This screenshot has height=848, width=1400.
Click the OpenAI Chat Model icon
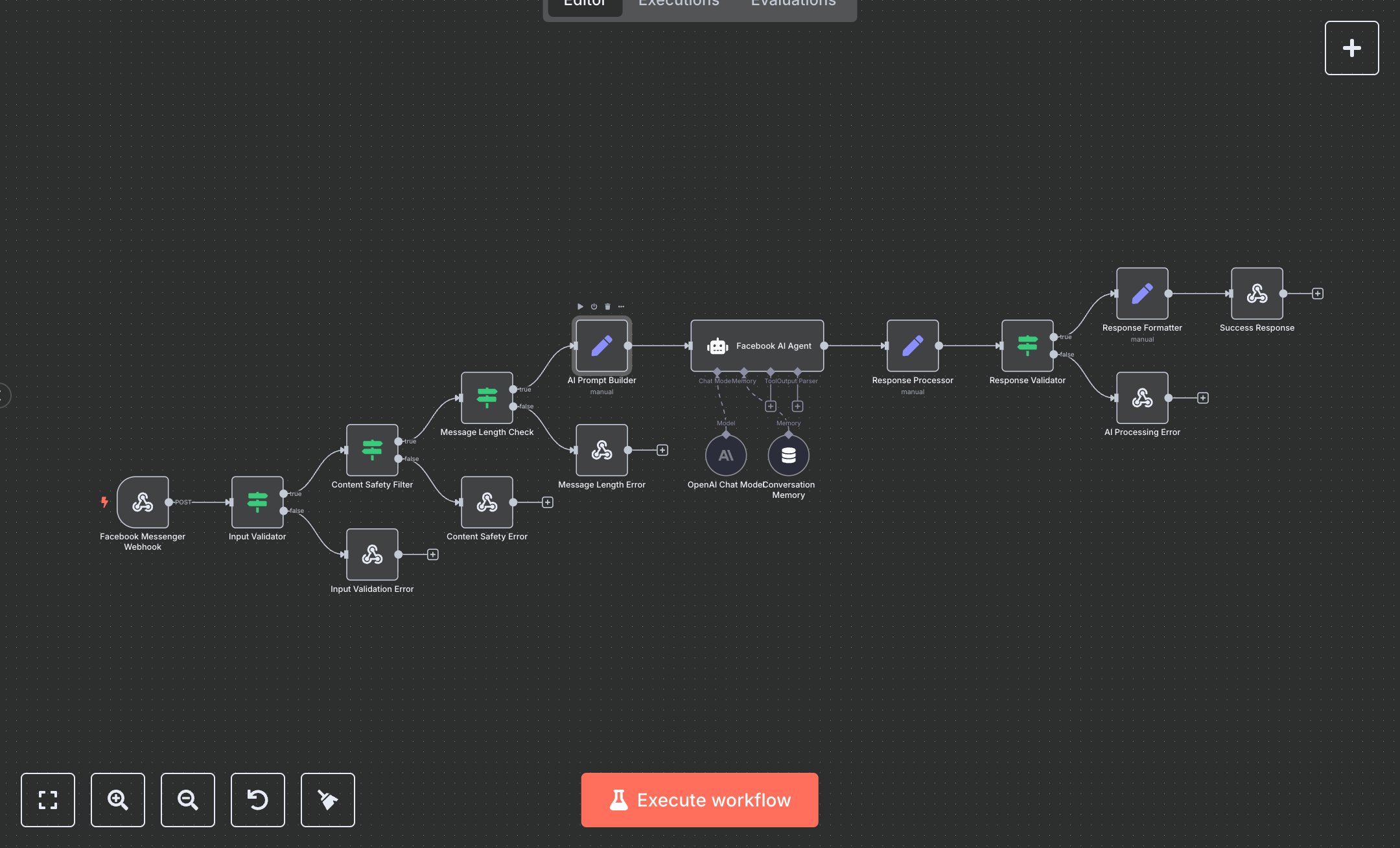(x=726, y=455)
